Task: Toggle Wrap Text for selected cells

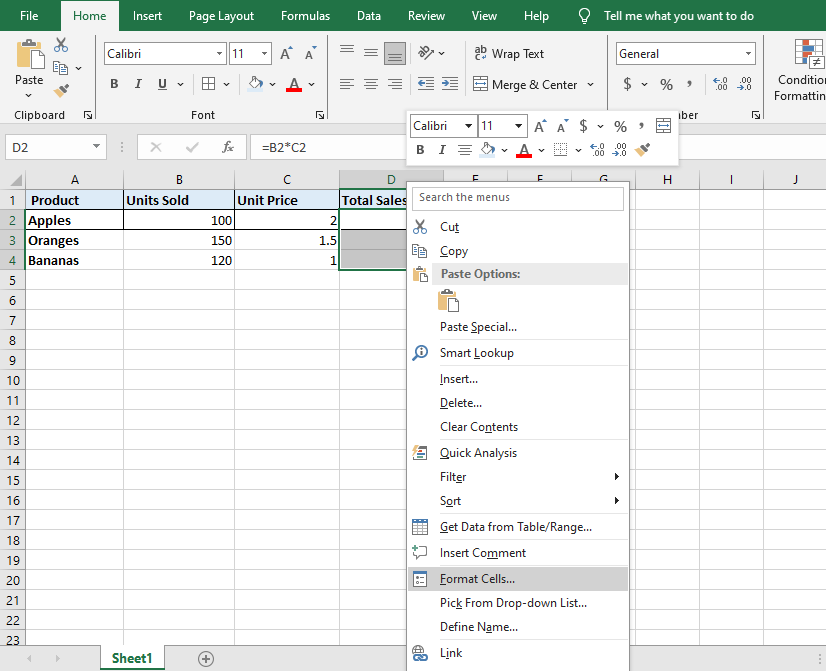Action: 509,54
